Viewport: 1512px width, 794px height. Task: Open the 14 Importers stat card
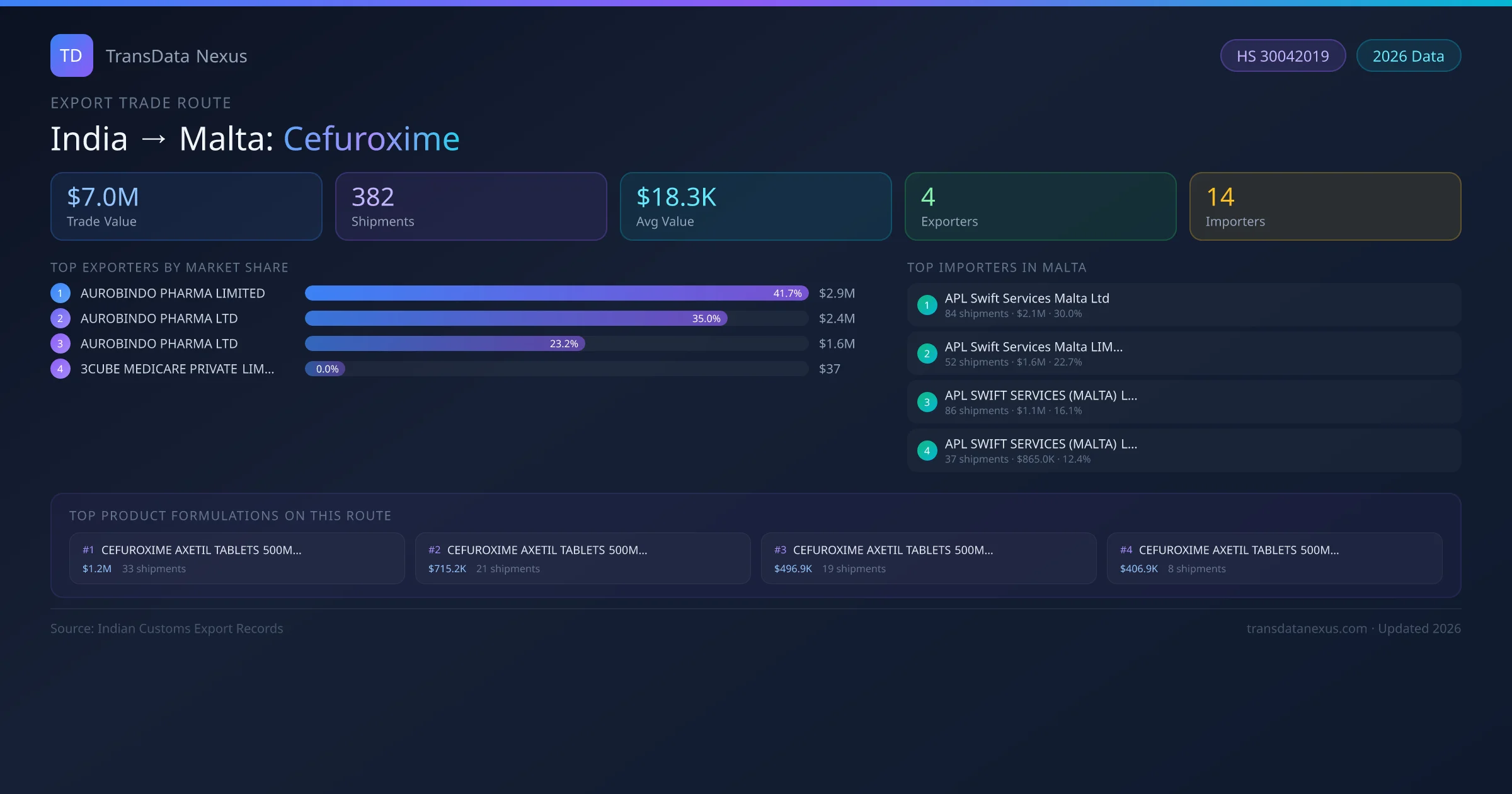tap(1325, 206)
